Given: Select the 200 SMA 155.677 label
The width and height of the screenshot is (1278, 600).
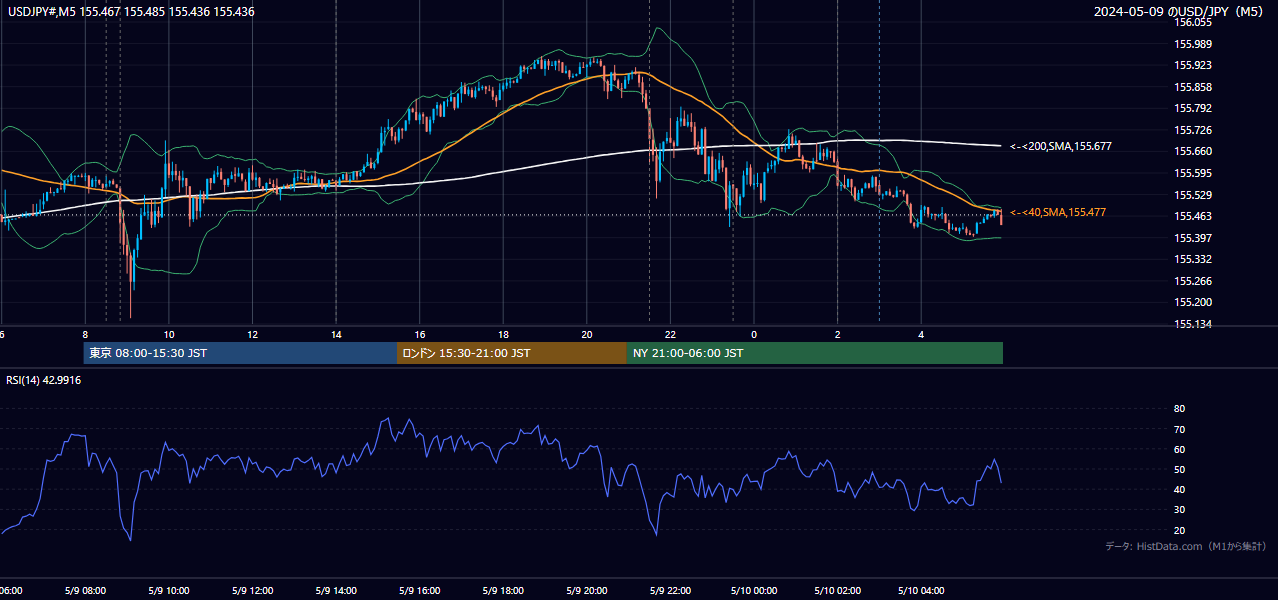Looking at the screenshot, I should [x=1061, y=146].
